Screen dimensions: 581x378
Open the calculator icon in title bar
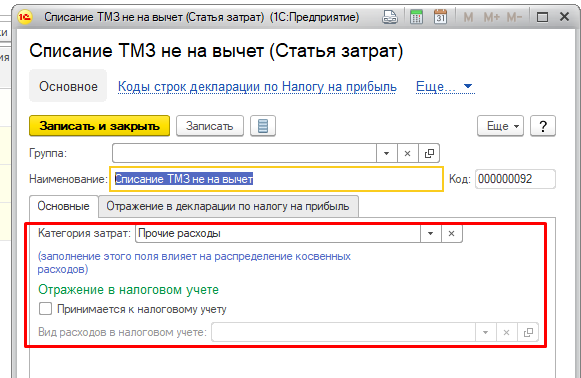point(416,17)
